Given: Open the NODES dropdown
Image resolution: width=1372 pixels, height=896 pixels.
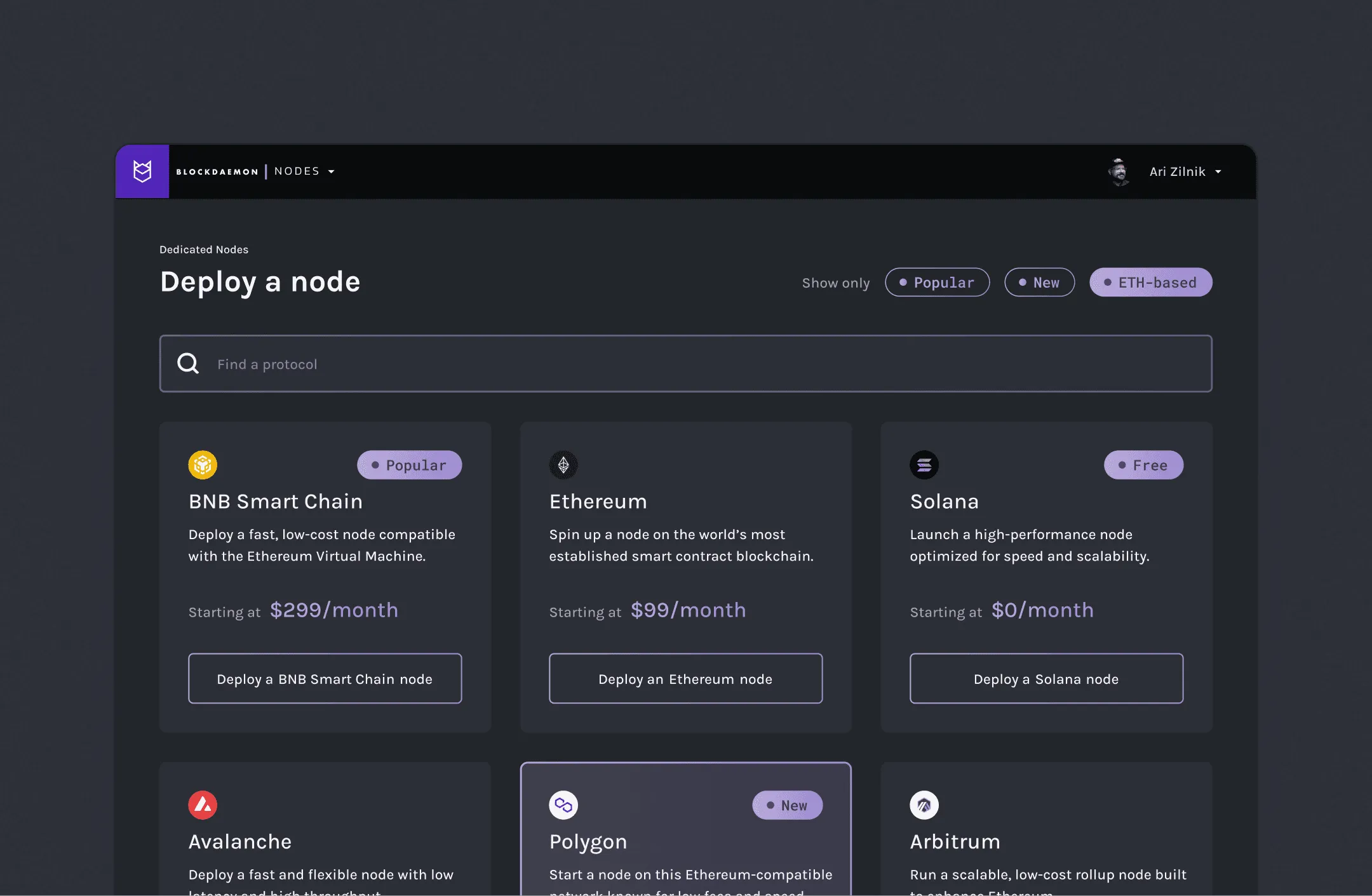Looking at the screenshot, I should 304,171.
